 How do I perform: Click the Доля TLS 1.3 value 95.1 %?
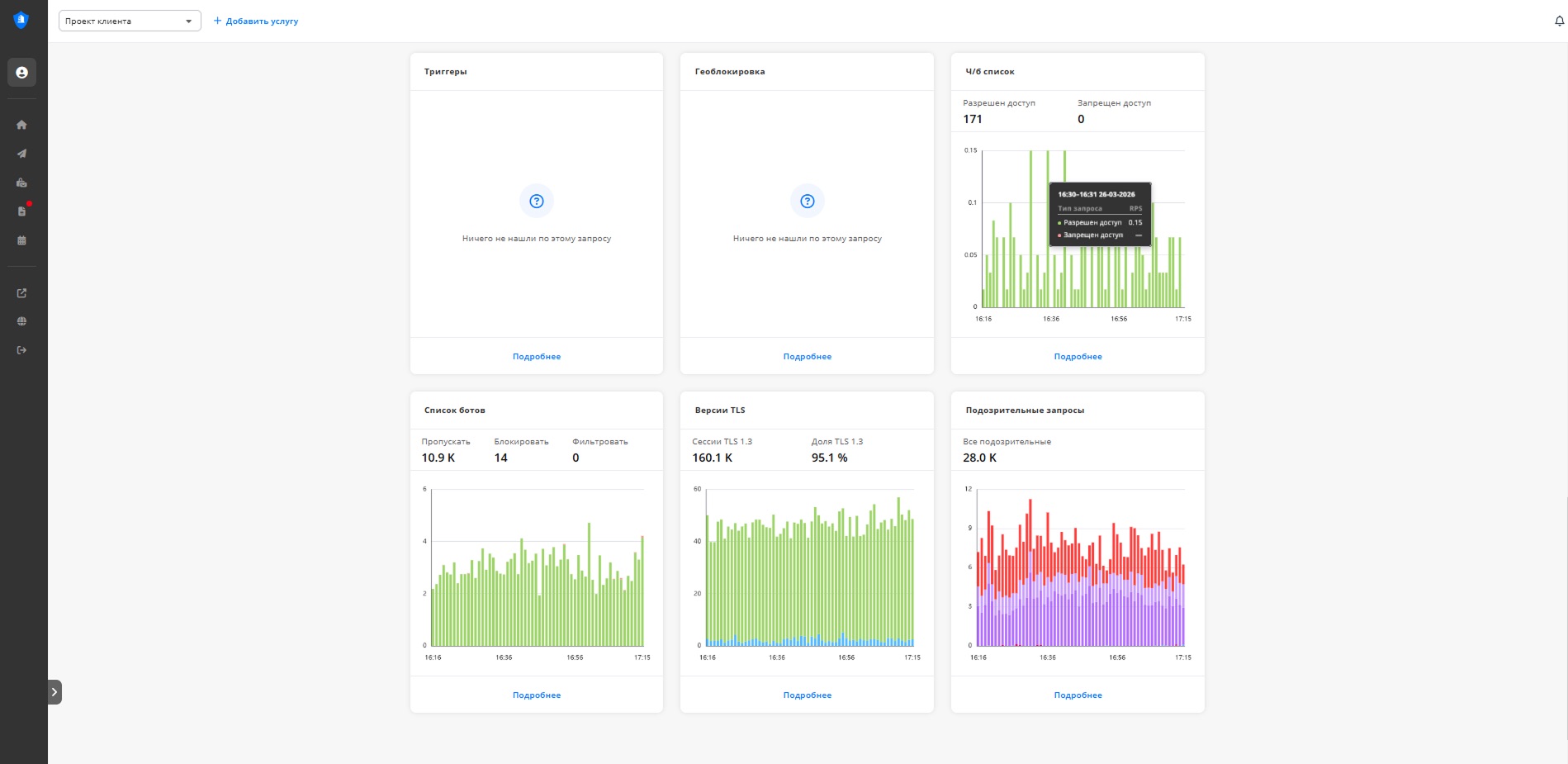[x=830, y=458]
